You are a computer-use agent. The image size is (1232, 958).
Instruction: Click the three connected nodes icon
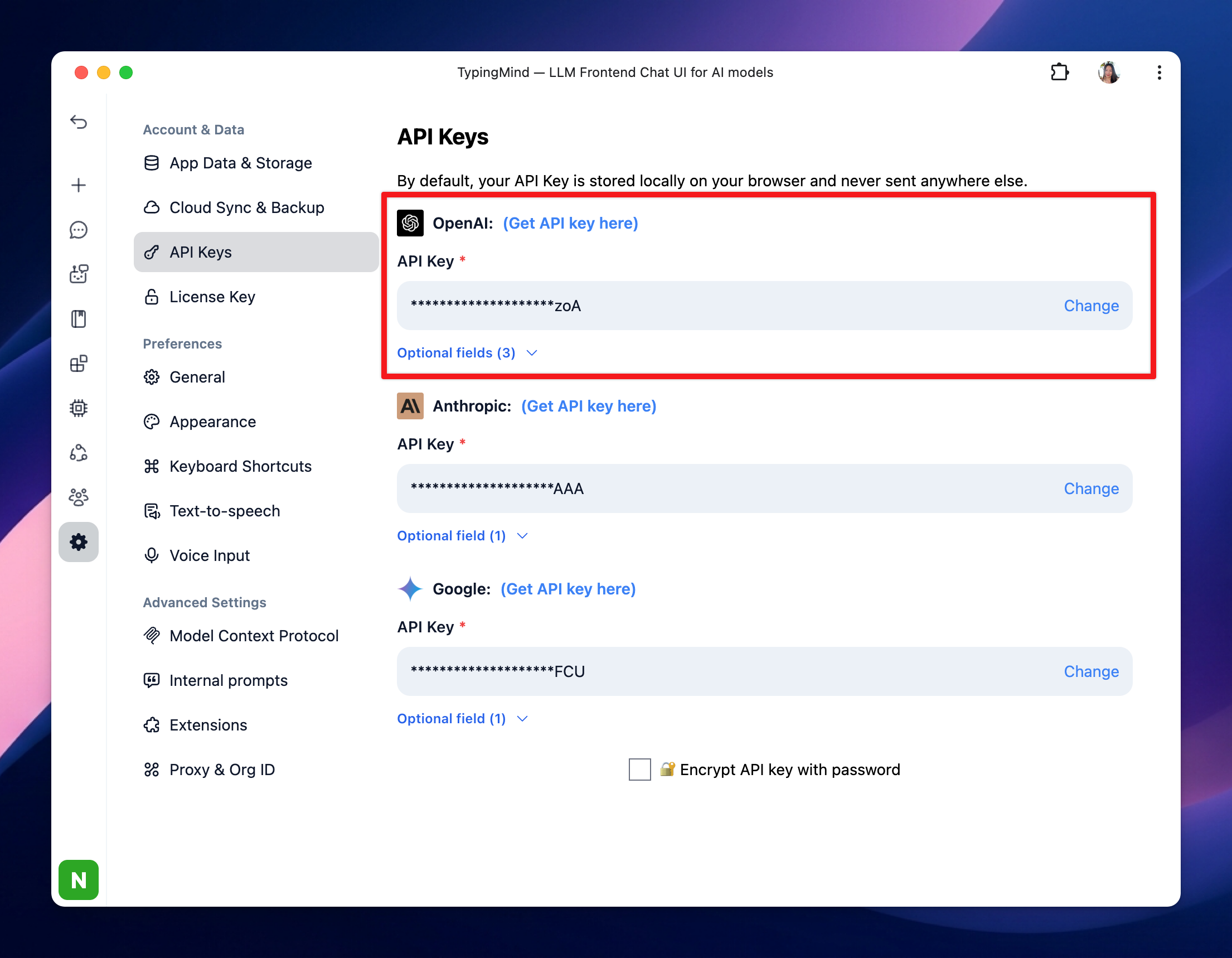pos(79,452)
